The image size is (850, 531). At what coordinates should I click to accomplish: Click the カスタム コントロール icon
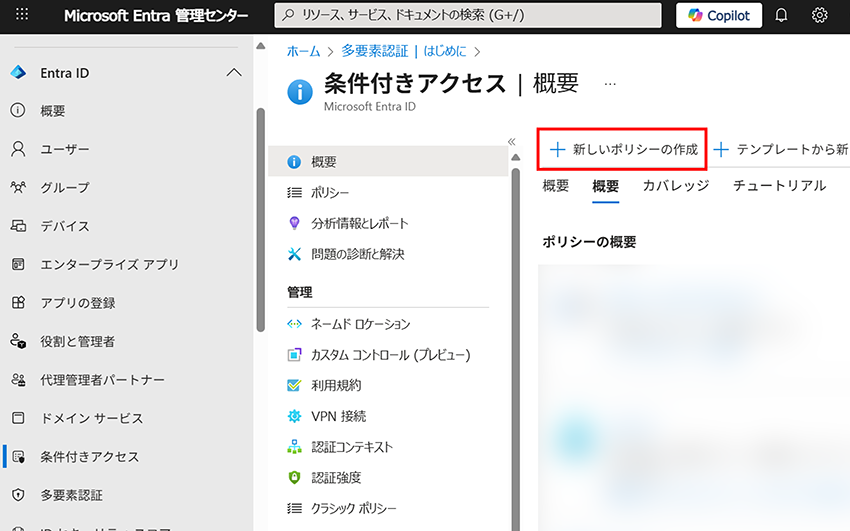294,355
